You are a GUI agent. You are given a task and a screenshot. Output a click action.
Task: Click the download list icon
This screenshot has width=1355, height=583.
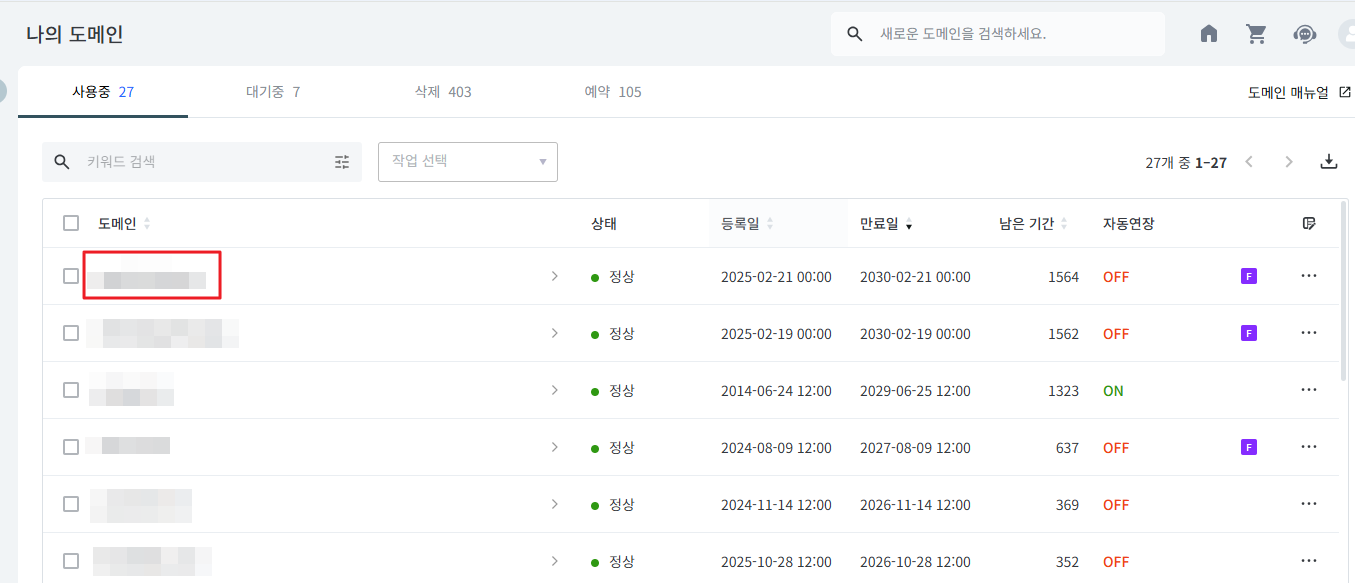click(1329, 162)
